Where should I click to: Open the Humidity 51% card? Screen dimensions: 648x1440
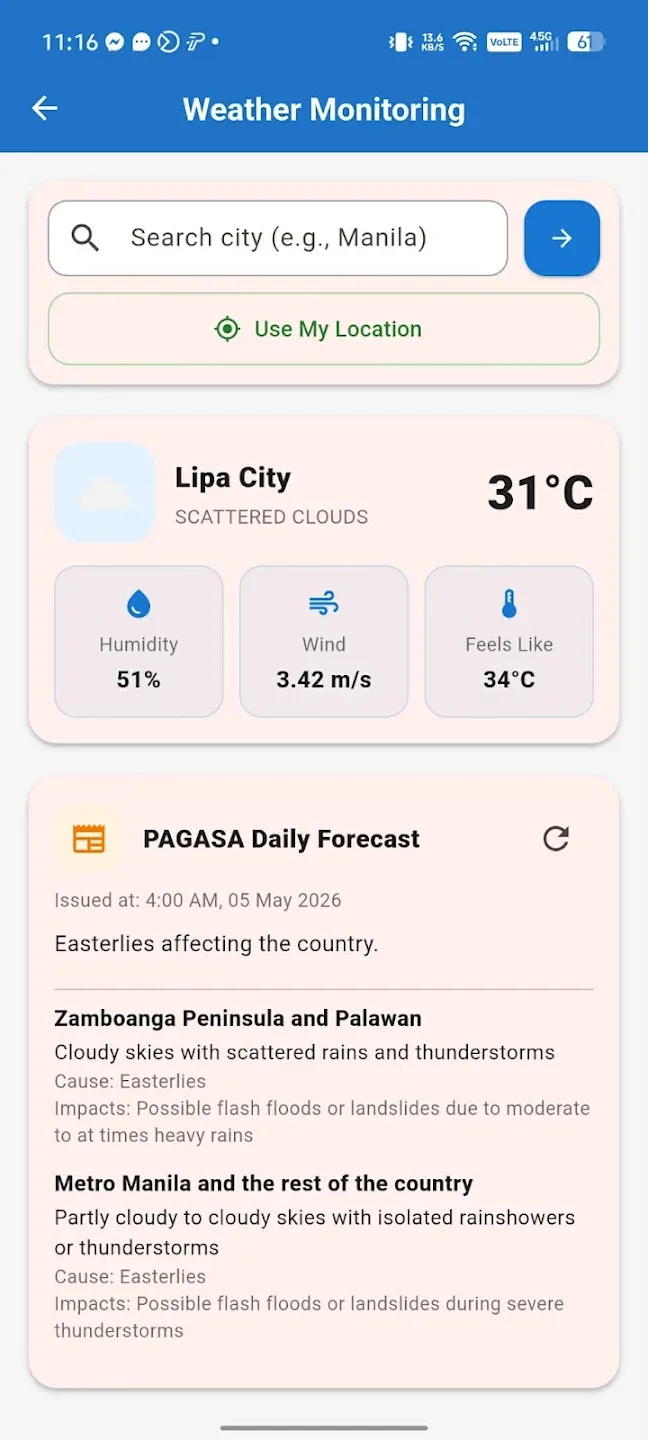click(139, 642)
